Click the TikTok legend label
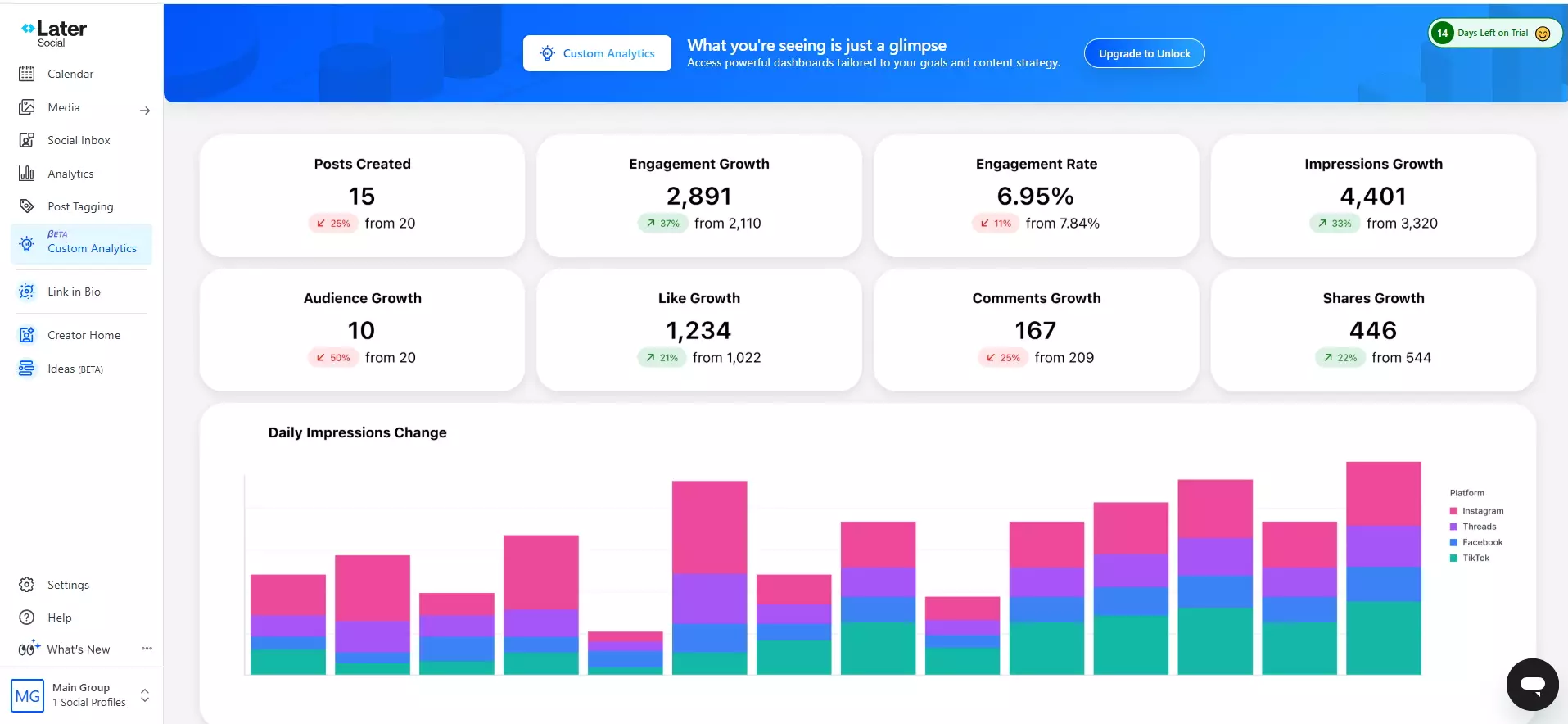This screenshot has height=724, width=1568. pos(1476,558)
